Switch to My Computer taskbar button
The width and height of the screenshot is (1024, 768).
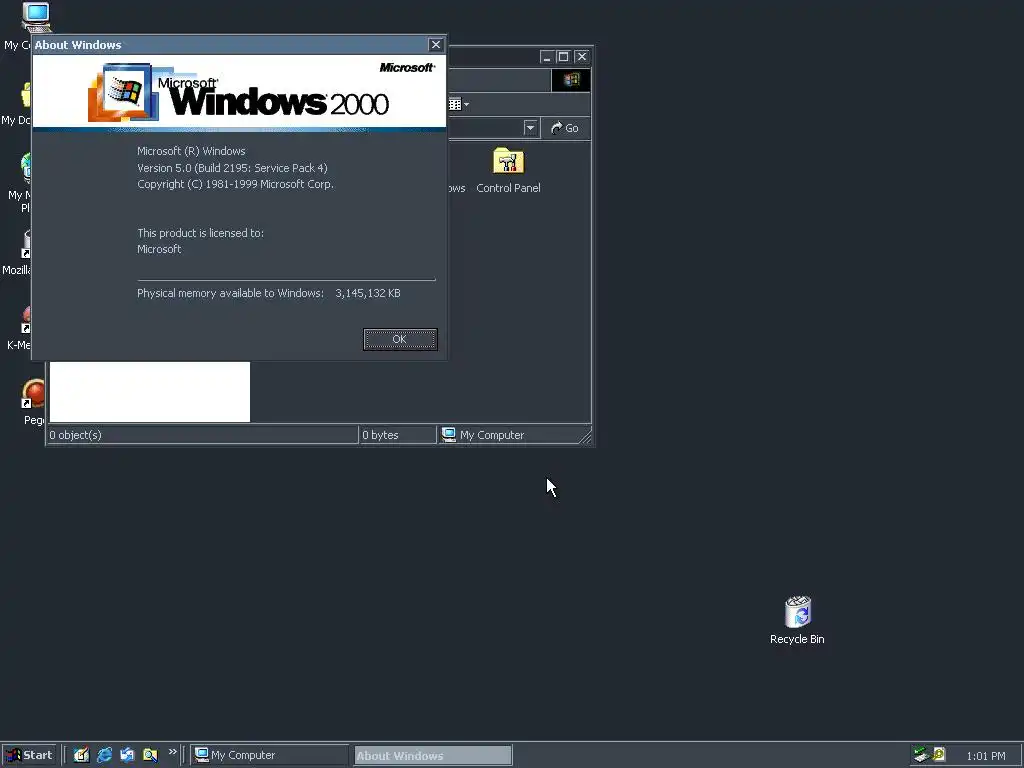pyautogui.click(x=270, y=755)
